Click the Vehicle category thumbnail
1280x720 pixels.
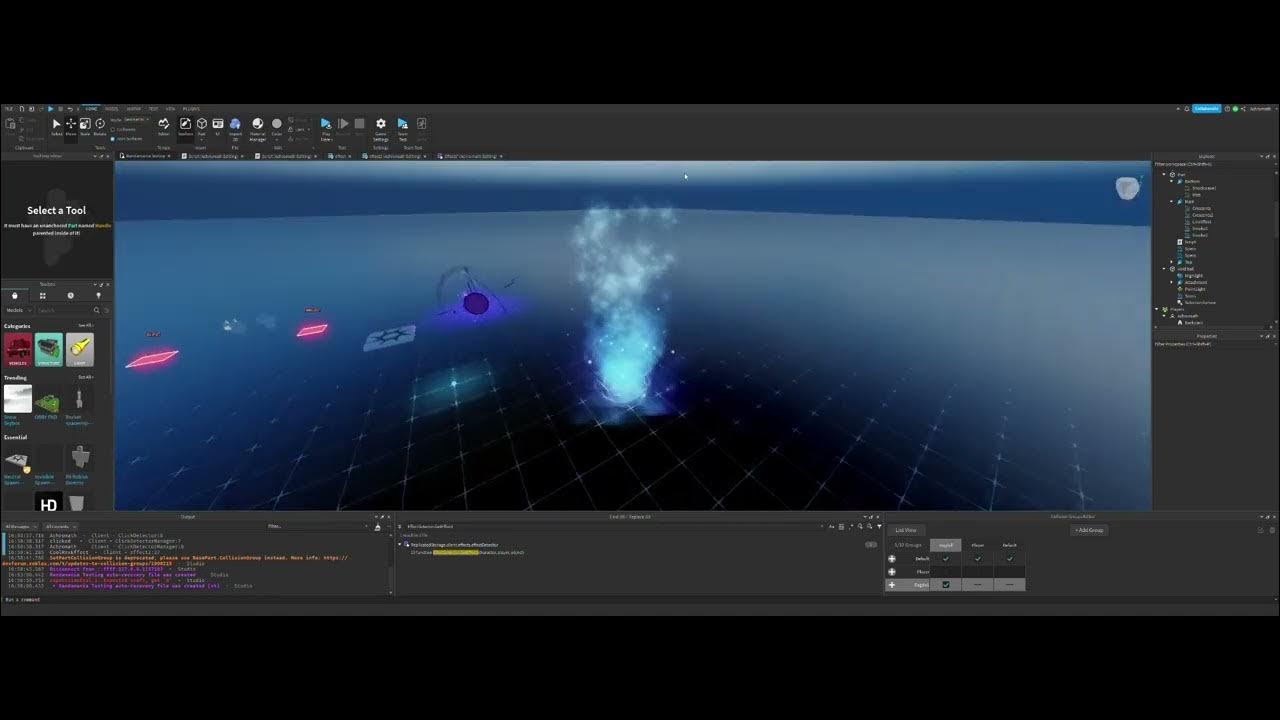18,349
